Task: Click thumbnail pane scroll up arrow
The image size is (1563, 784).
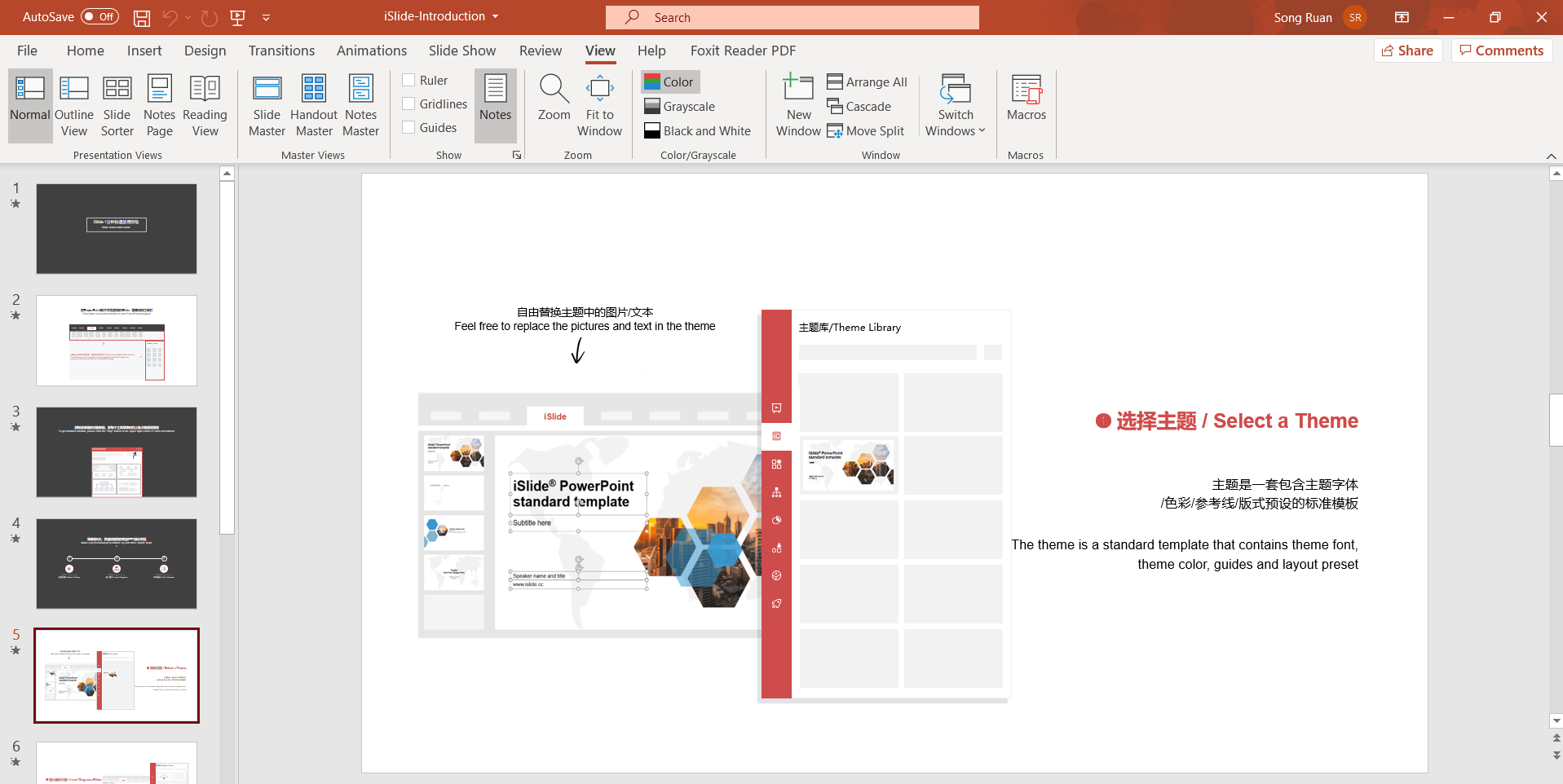Action: 227,173
